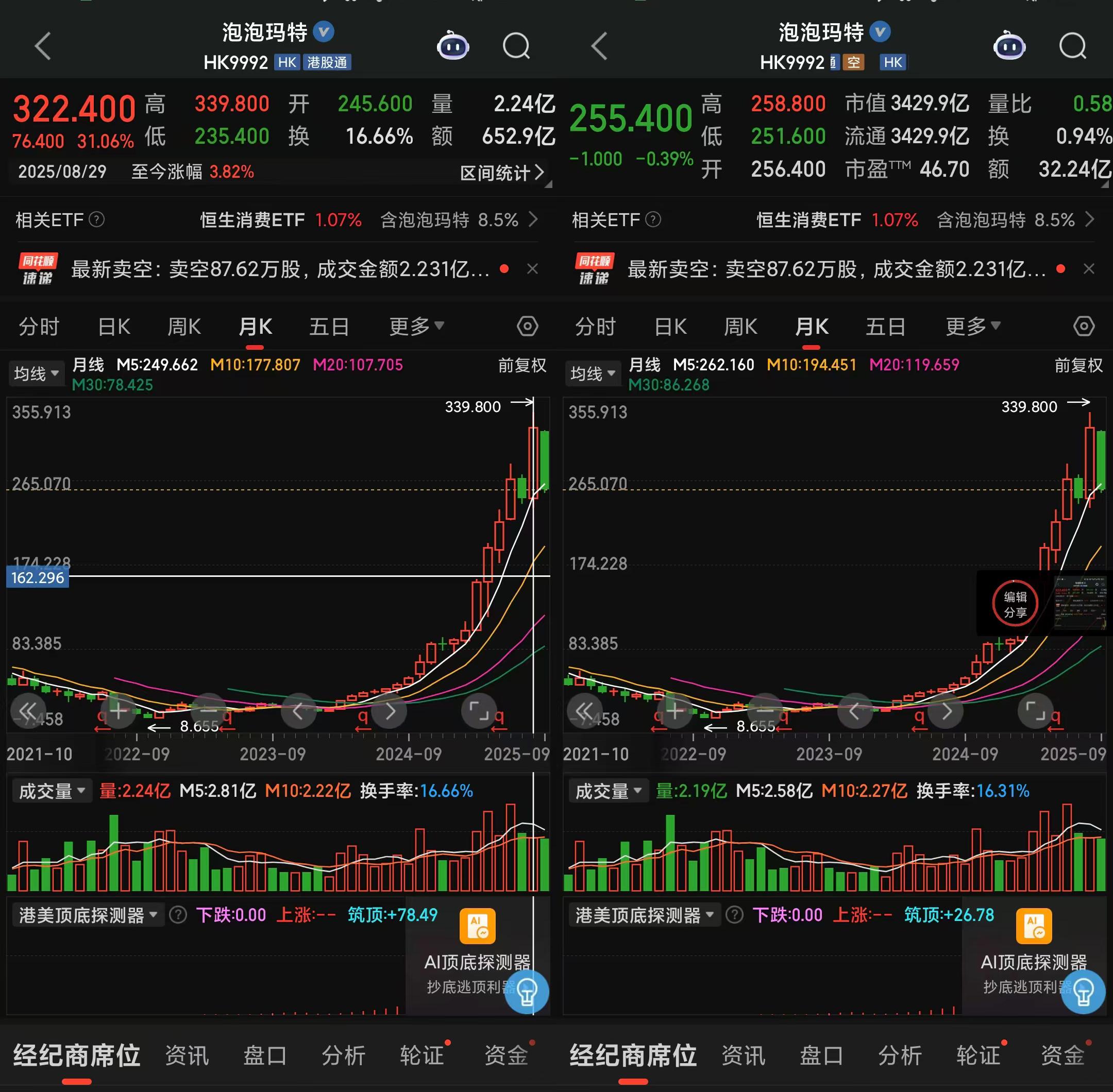Open search in right panel header
The image size is (1113, 1092).
(x=1073, y=46)
